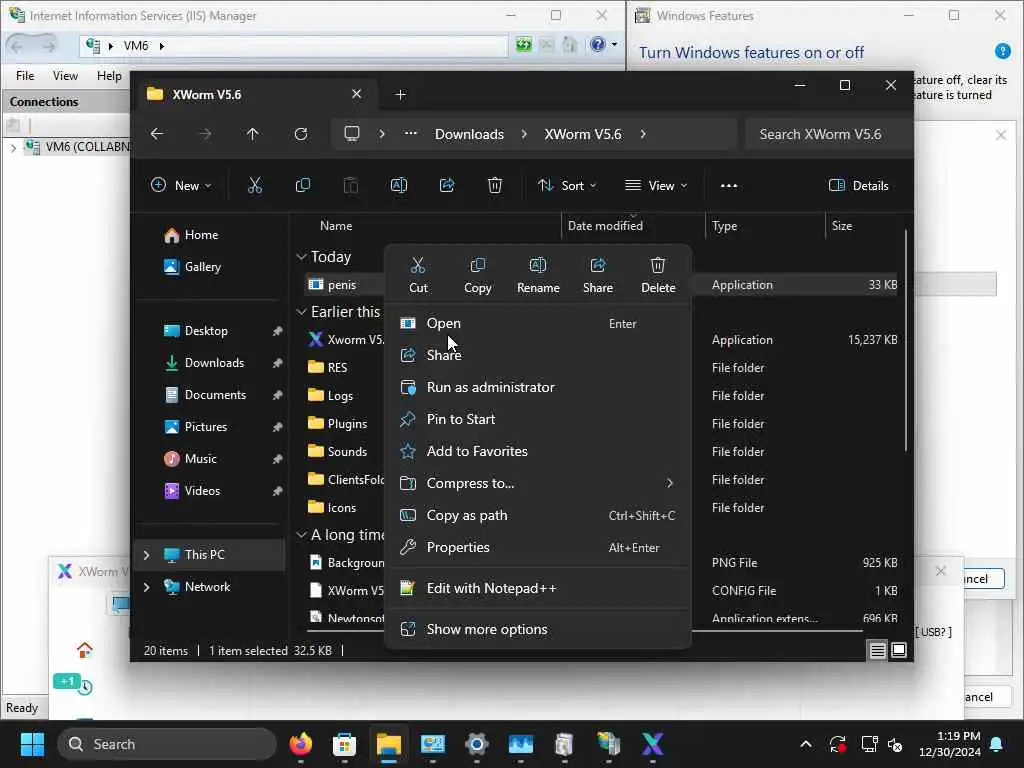Open the New dropdown menu
The image size is (1024, 768).
click(x=181, y=185)
